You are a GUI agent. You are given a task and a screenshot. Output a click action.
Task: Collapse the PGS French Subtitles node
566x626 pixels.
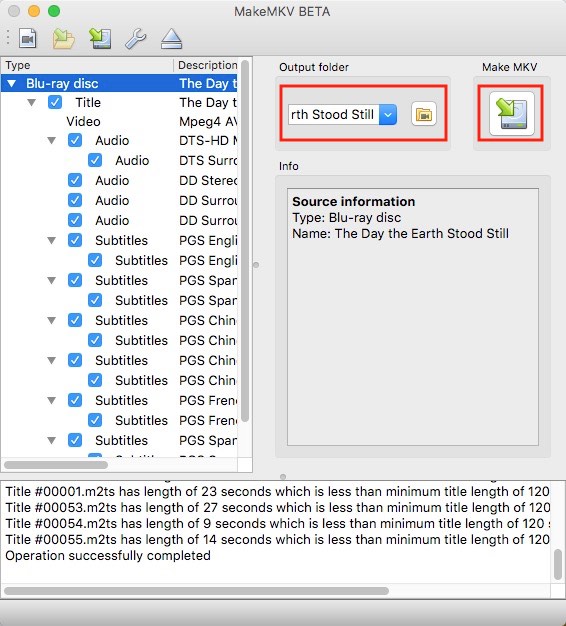(x=51, y=400)
